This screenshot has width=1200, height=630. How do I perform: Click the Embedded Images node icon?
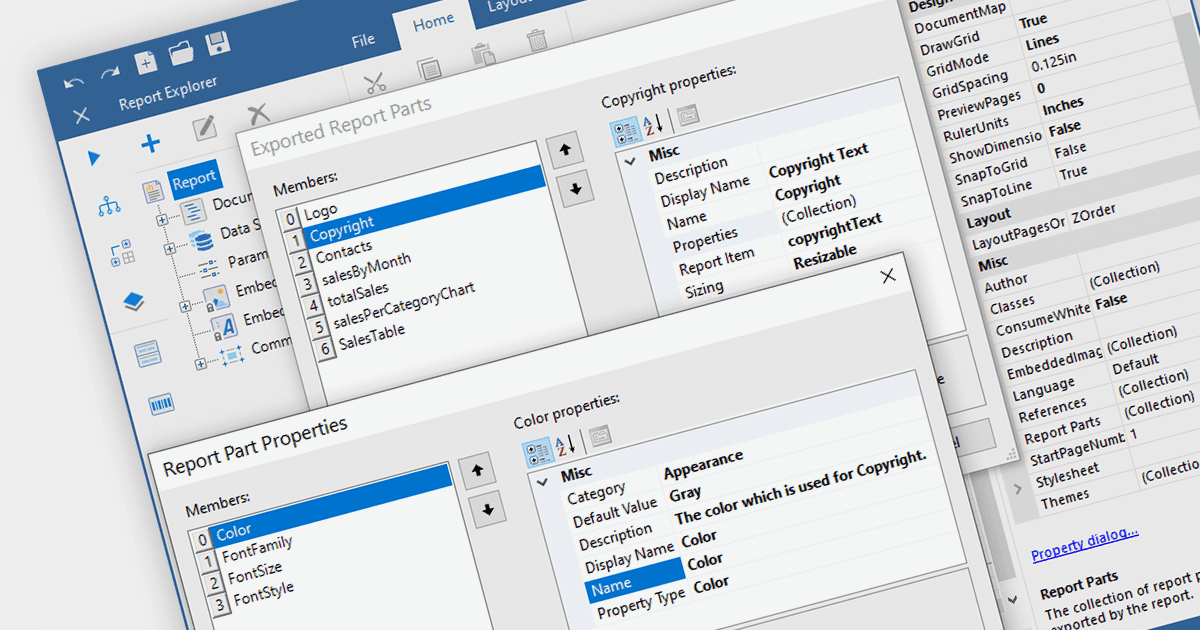(215, 298)
